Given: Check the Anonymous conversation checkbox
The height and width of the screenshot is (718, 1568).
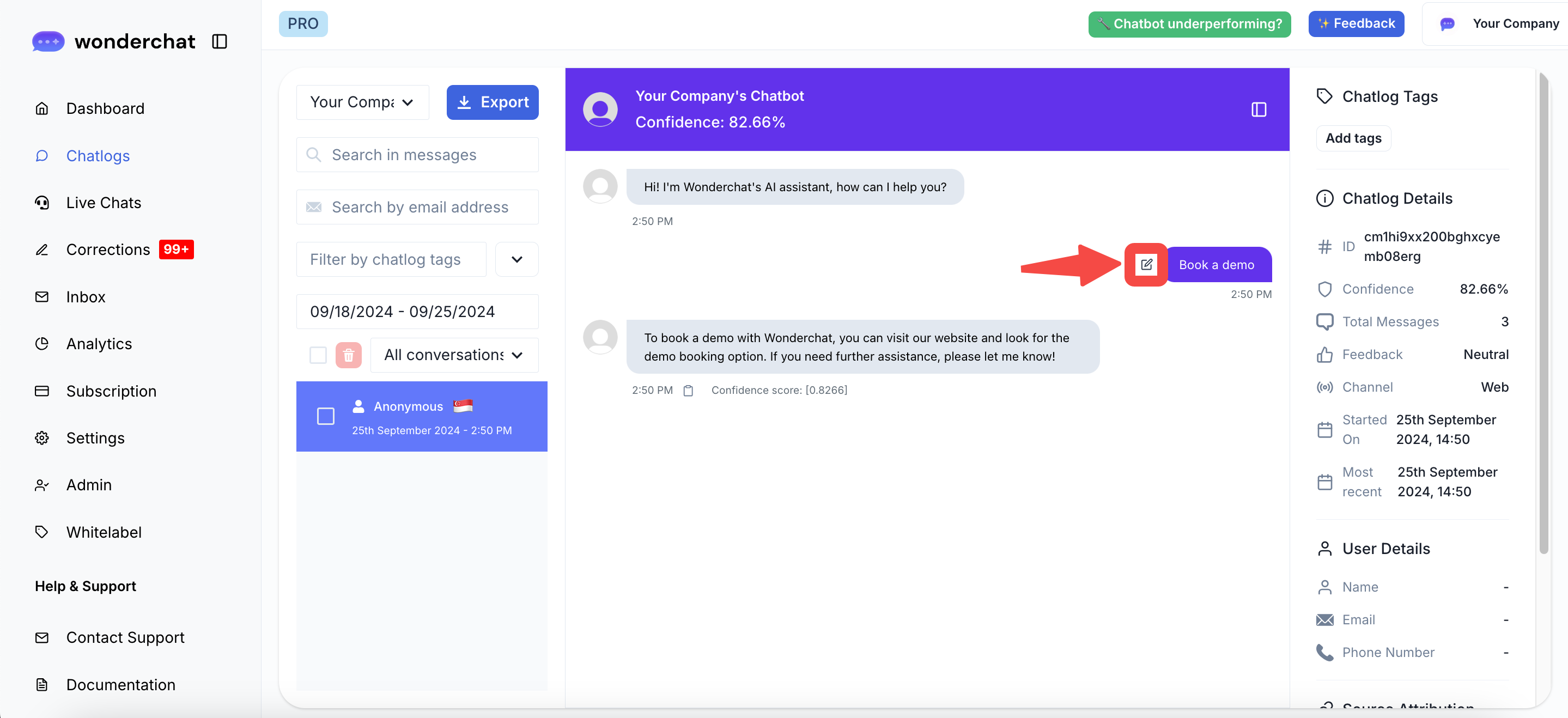Looking at the screenshot, I should point(326,416).
